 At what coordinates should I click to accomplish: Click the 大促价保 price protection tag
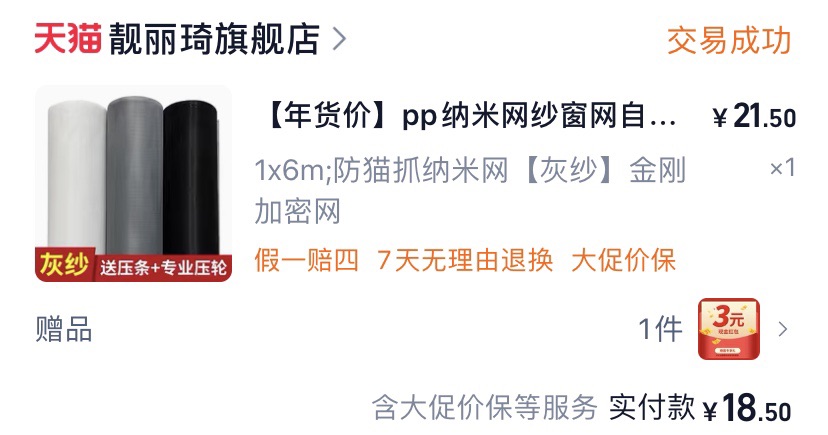624,260
